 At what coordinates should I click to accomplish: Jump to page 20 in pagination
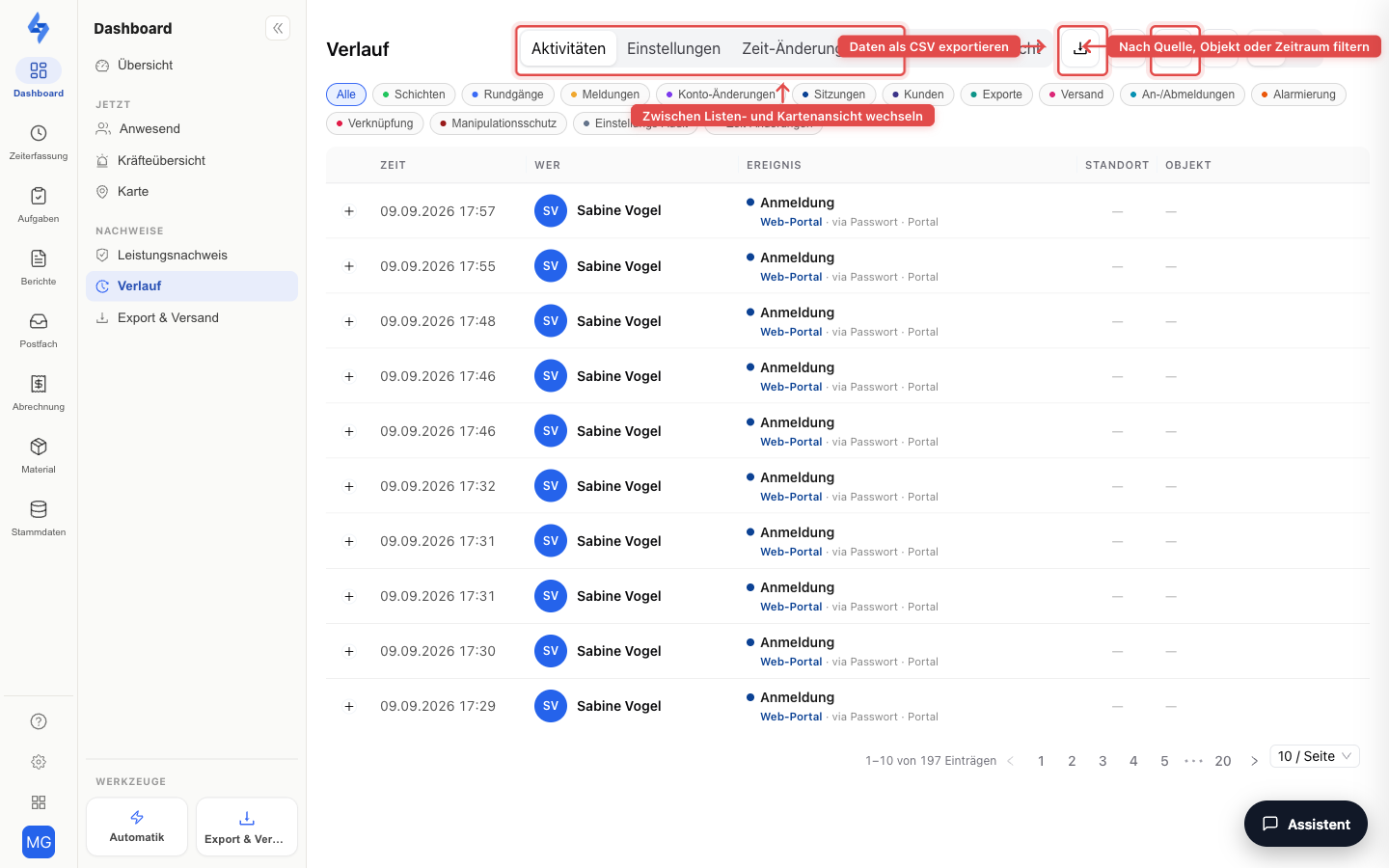(1223, 761)
